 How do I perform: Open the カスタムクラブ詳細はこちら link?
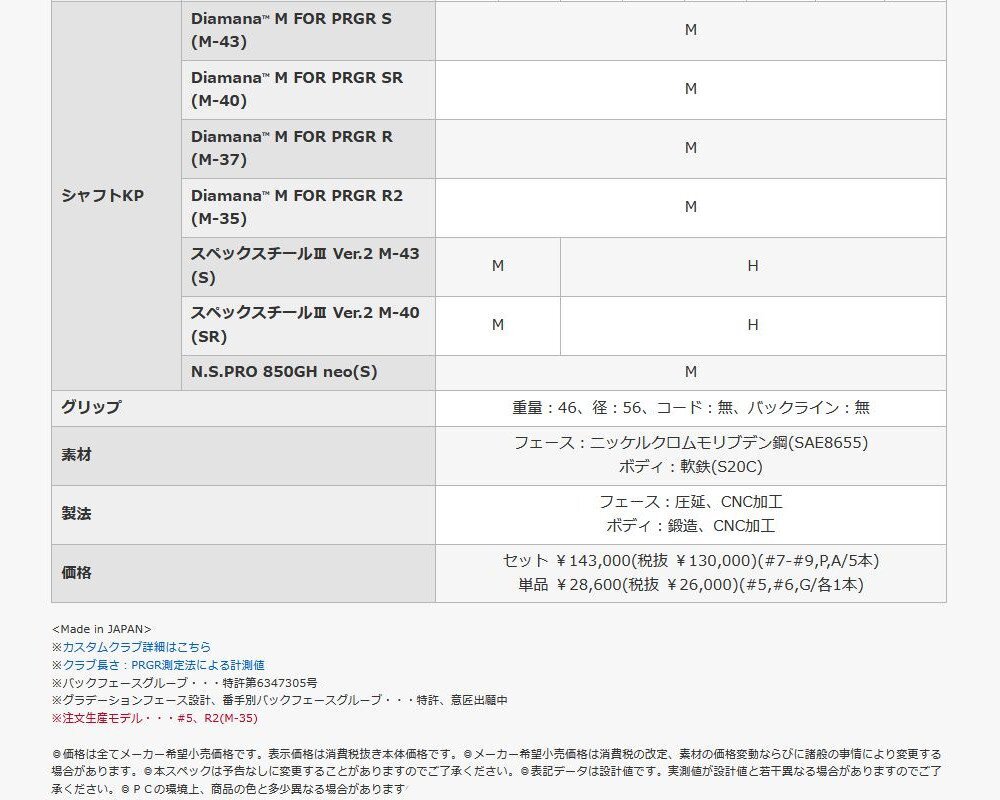click(x=136, y=647)
